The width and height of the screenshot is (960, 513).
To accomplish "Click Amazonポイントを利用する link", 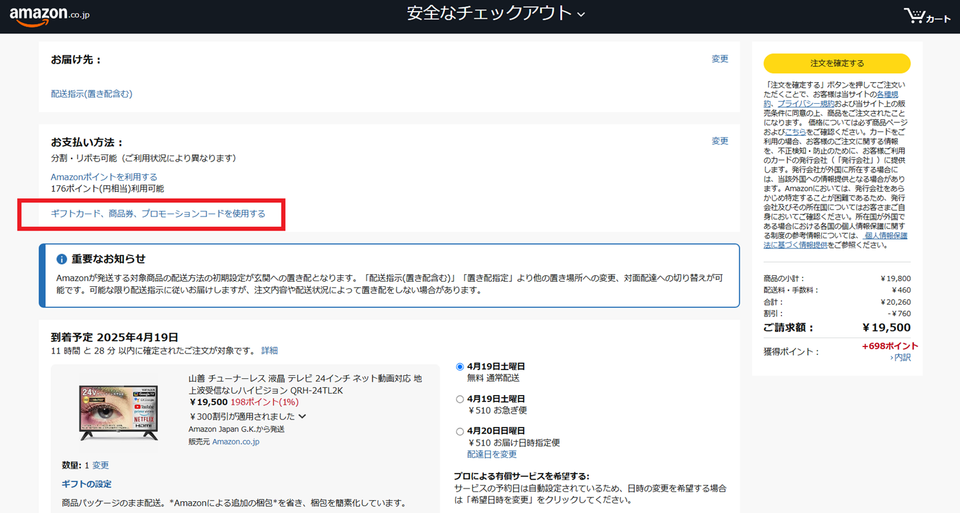I will 104,177.
